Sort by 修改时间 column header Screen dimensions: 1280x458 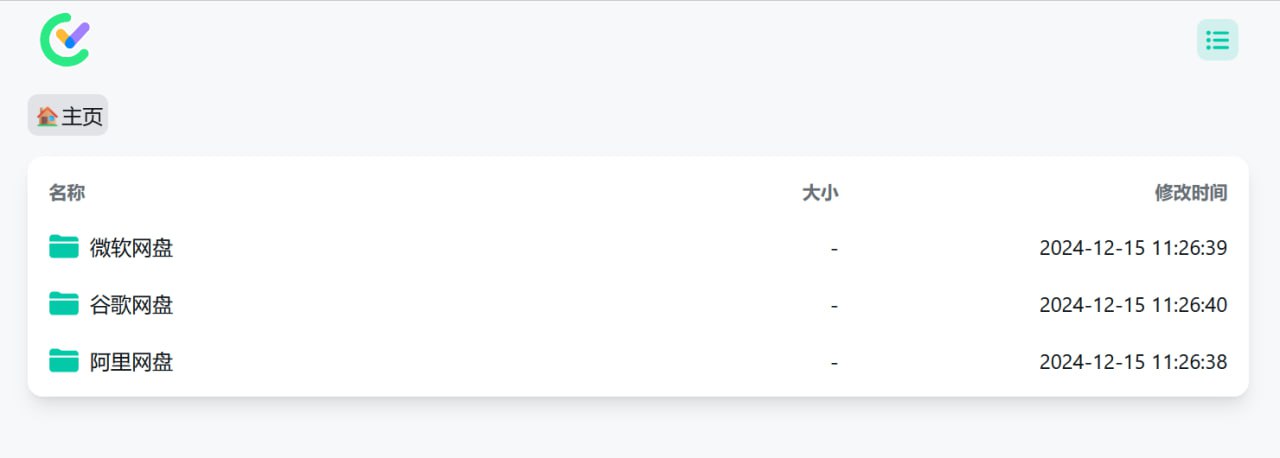coord(1191,193)
